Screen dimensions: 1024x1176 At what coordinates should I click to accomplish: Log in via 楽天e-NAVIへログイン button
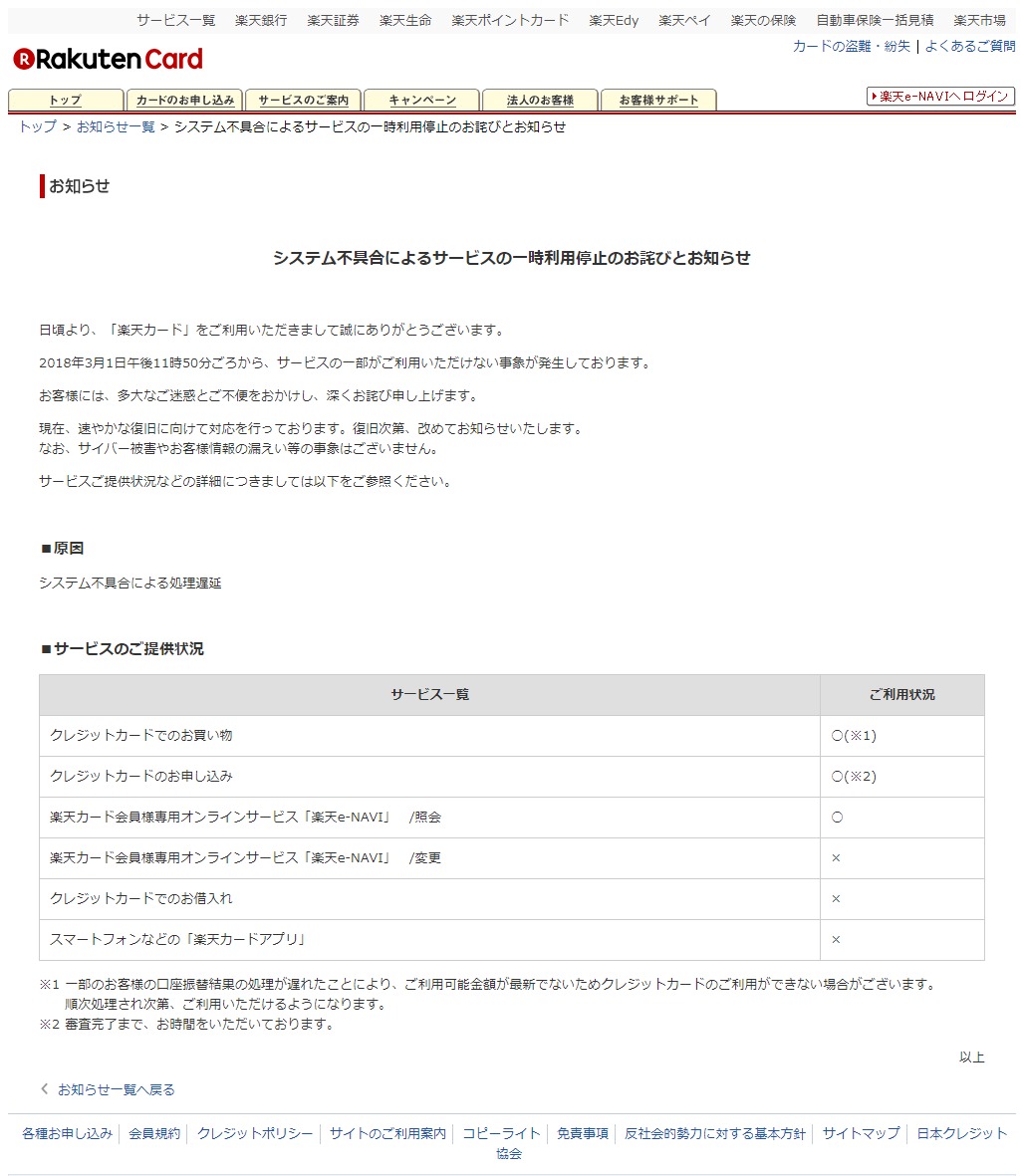coord(940,96)
